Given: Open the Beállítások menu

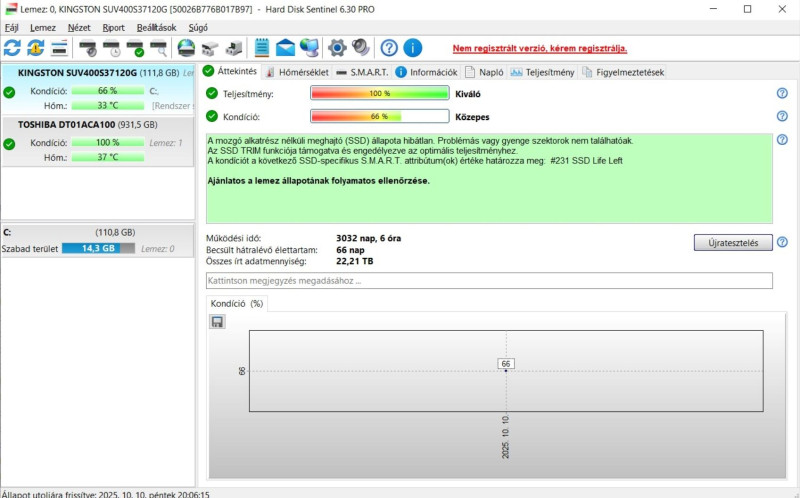Looking at the screenshot, I should tap(156, 28).
